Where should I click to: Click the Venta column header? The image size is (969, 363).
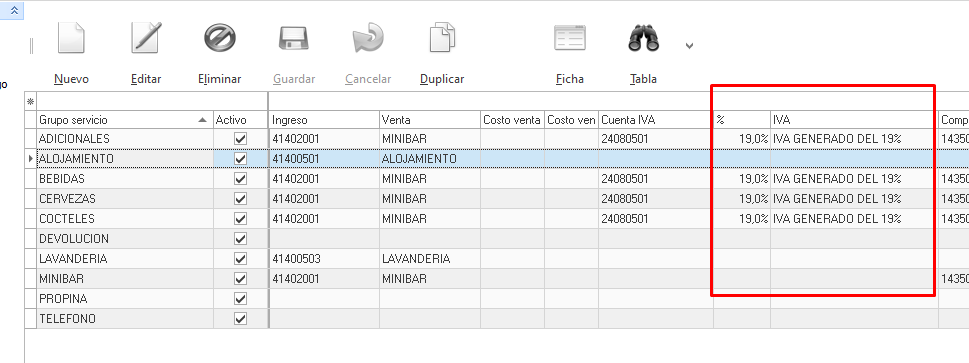coord(429,120)
